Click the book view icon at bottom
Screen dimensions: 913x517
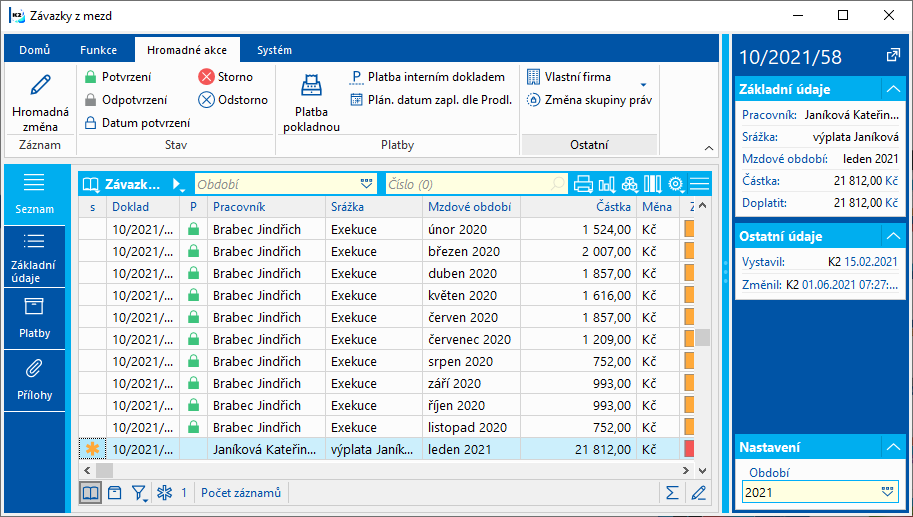pyautogui.click(x=90, y=493)
